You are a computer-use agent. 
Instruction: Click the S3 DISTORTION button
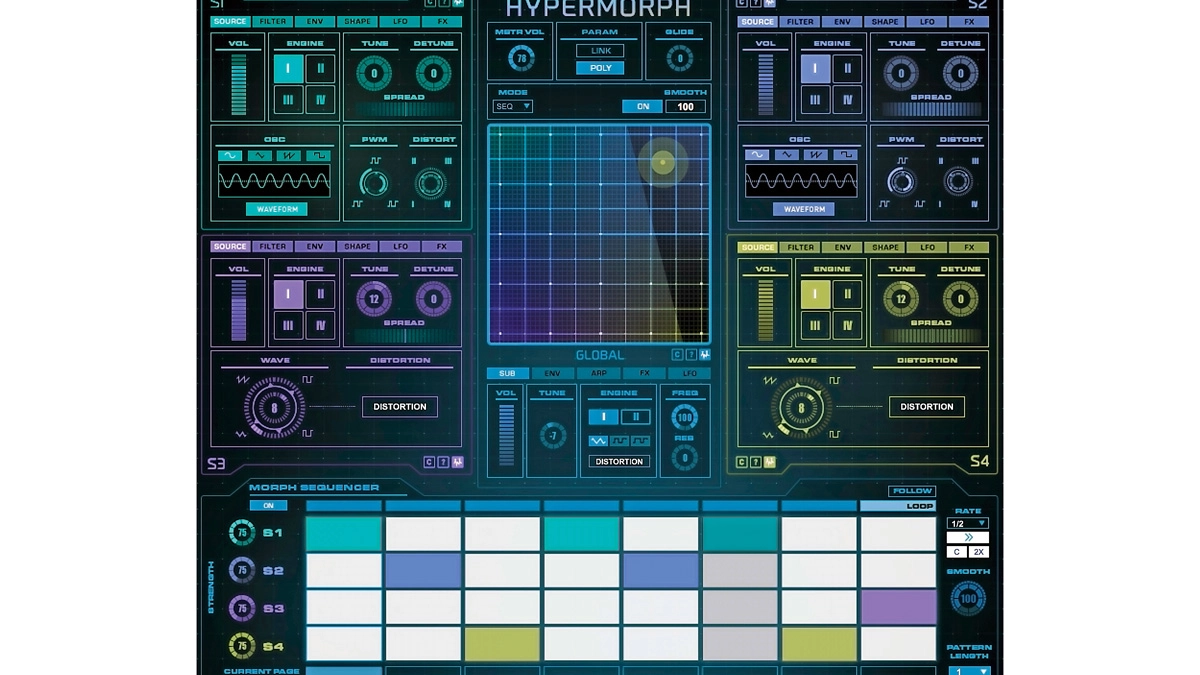click(400, 406)
